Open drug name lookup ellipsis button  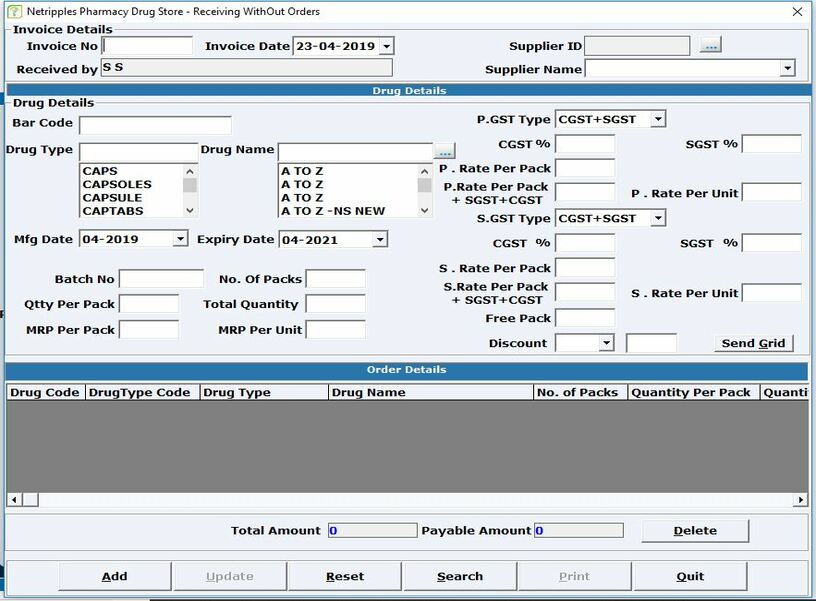coord(444,151)
